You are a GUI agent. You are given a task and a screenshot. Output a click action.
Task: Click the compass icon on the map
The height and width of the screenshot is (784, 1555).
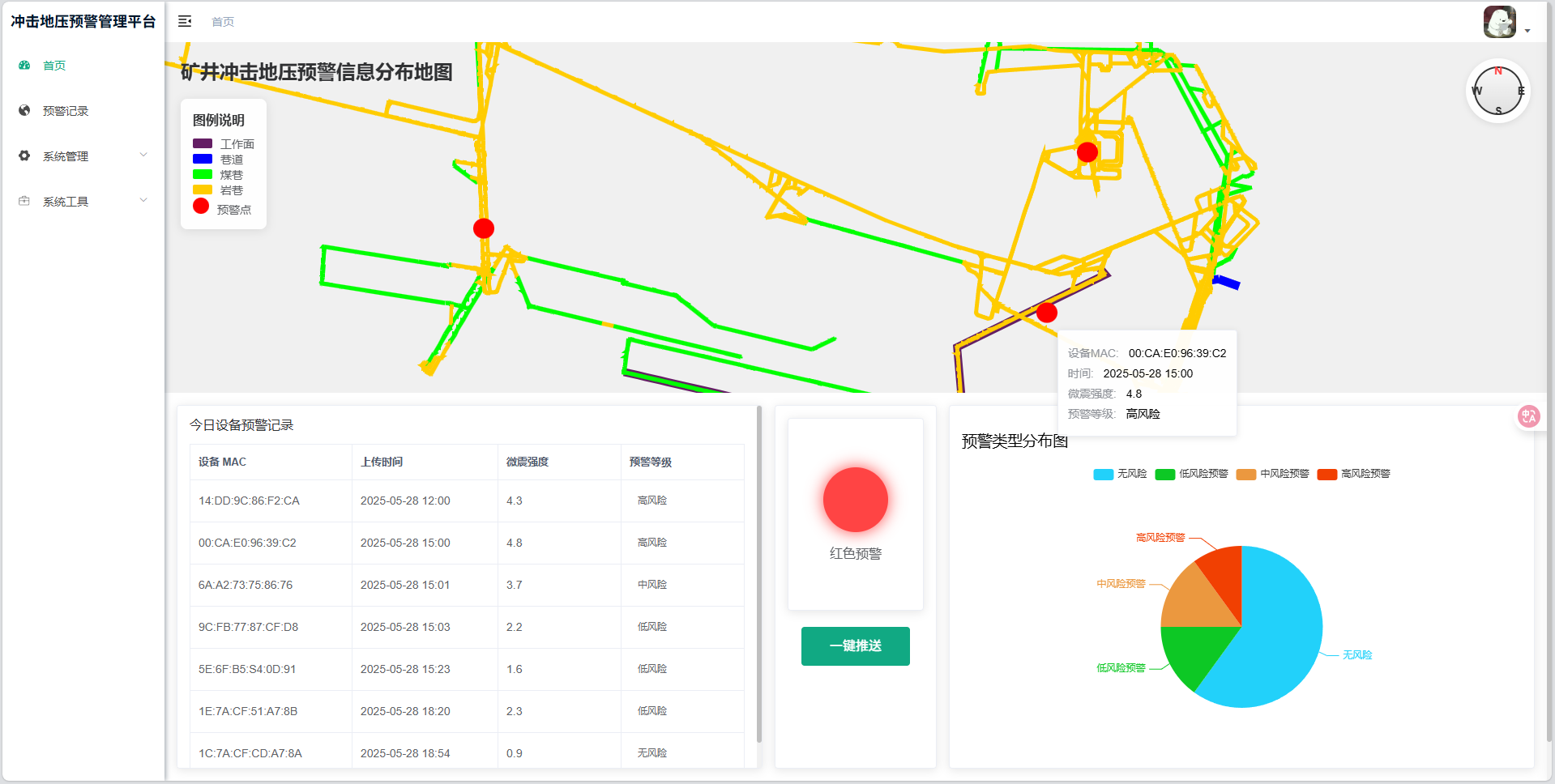1497,91
